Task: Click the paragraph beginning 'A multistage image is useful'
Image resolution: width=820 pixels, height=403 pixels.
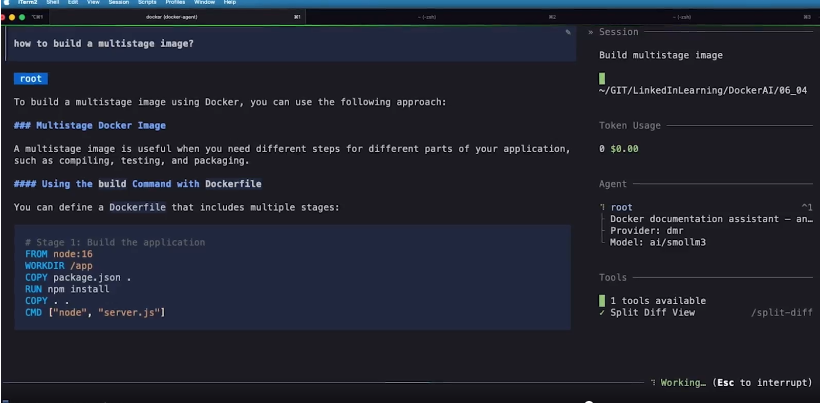Action: 292,155
